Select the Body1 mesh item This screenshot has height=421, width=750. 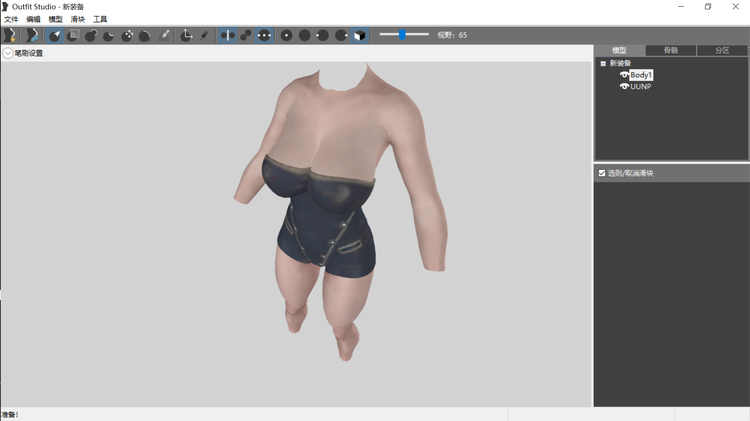pyautogui.click(x=641, y=75)
